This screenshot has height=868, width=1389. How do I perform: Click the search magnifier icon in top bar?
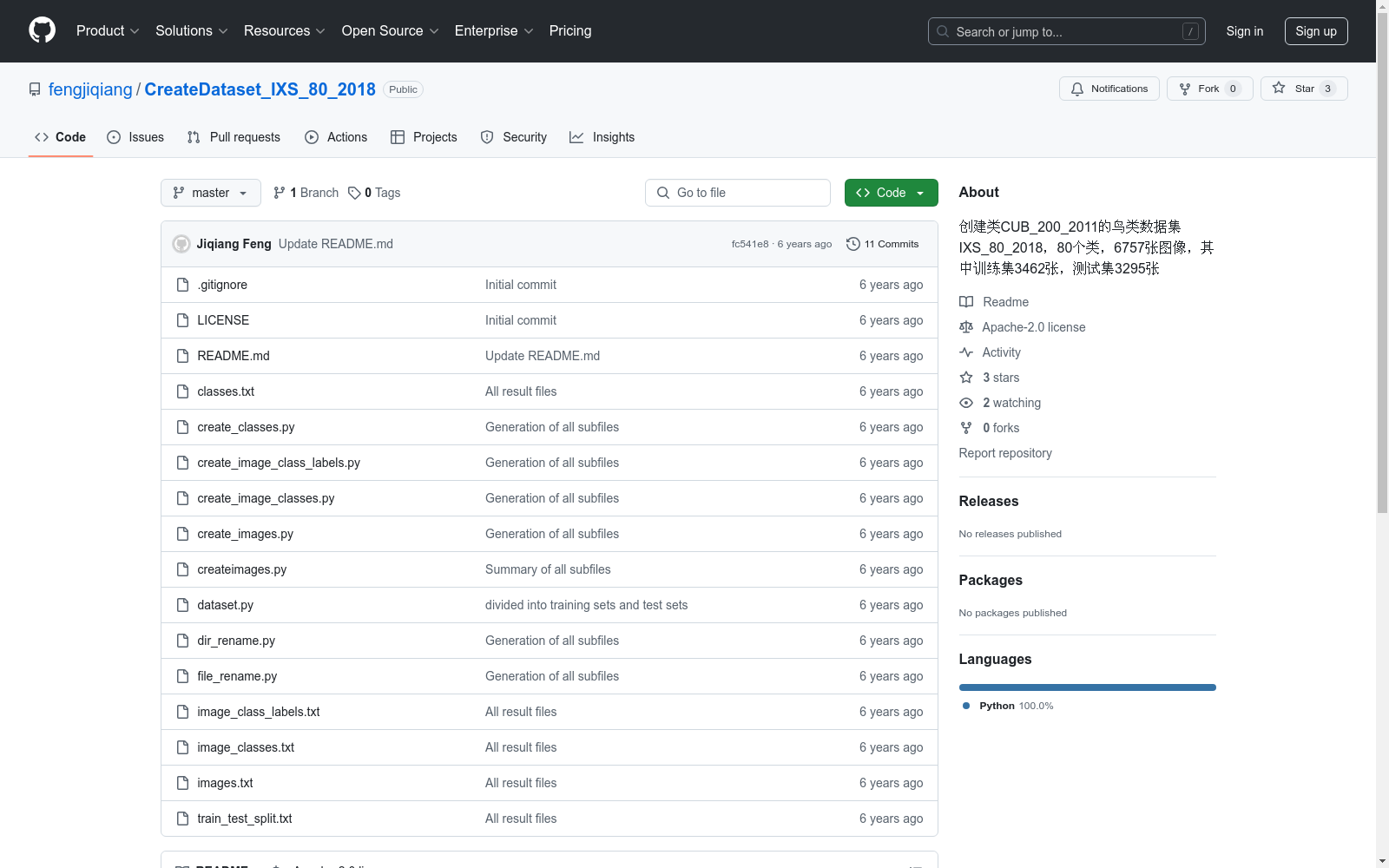tap(943, 31)
